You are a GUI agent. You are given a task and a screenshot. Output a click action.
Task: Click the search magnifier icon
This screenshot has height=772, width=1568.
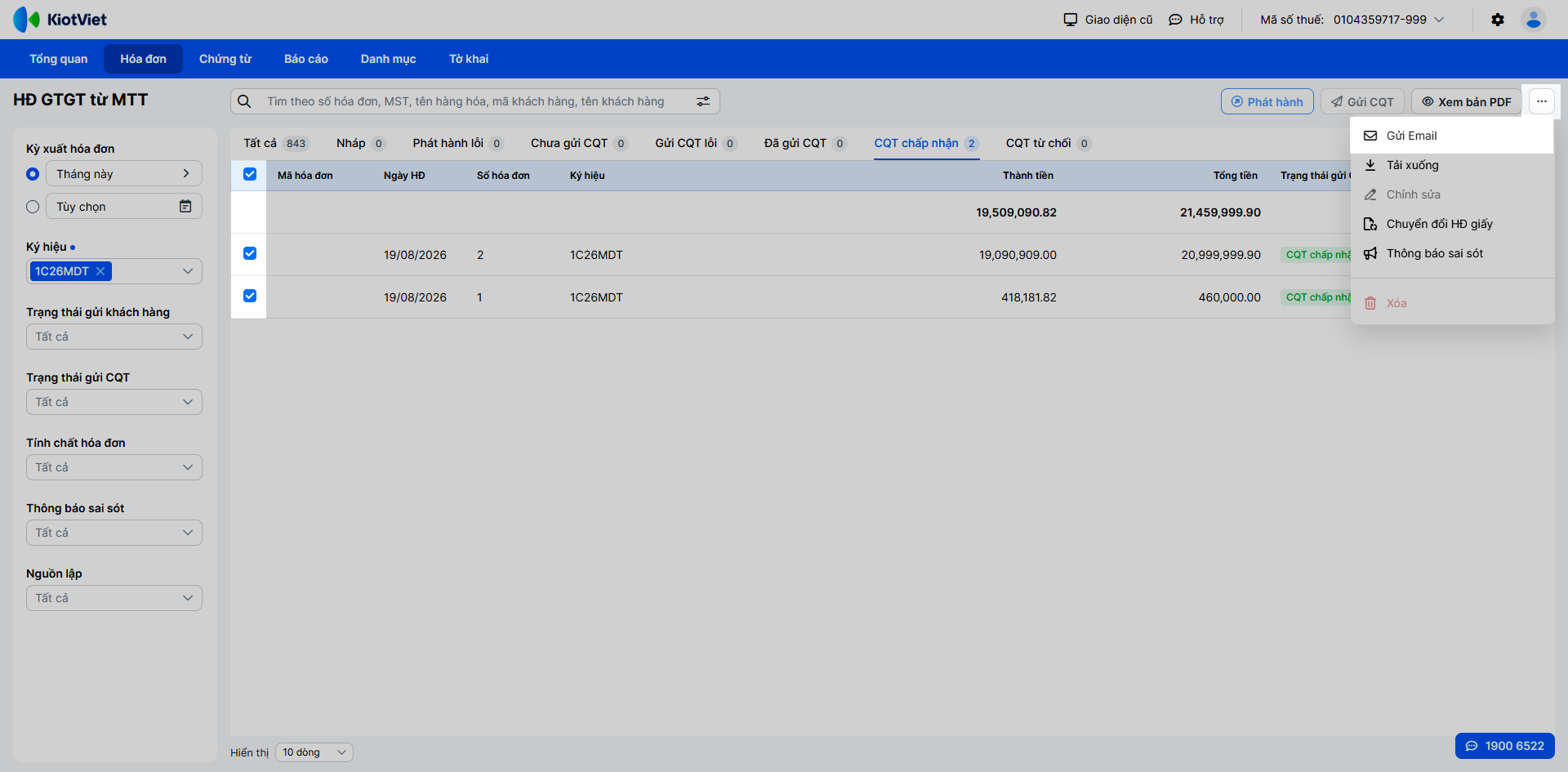point(244,101)
